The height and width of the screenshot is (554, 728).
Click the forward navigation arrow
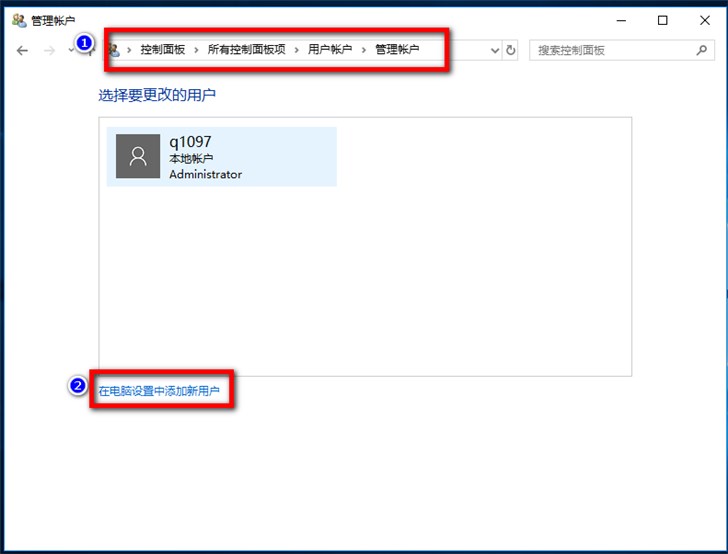(x=49, y=50)
